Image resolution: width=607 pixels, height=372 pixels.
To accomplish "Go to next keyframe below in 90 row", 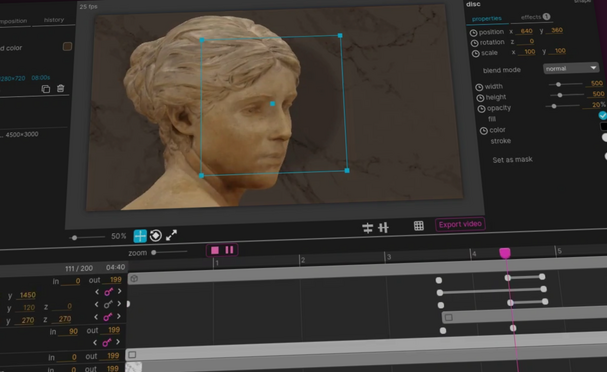I will click(118, 342).
